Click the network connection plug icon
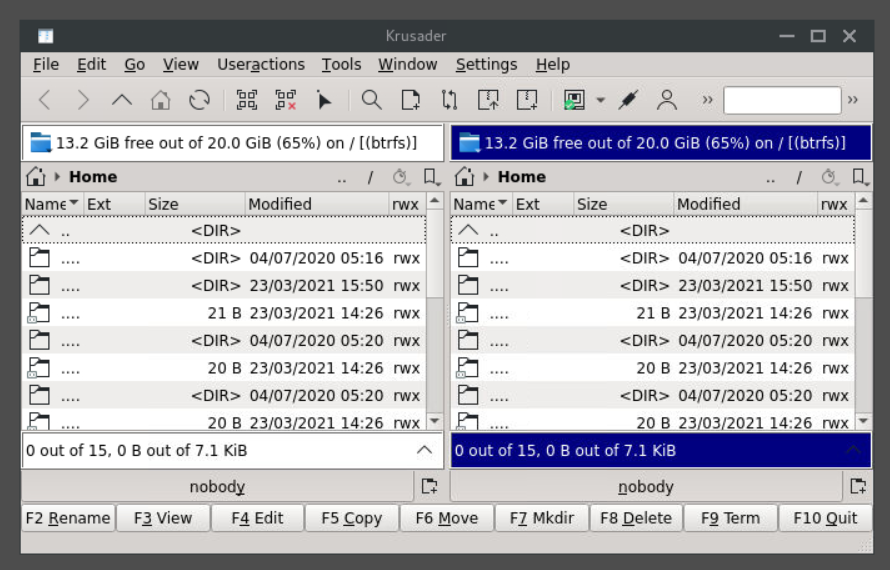890x570 pixels. pos(628,100)
